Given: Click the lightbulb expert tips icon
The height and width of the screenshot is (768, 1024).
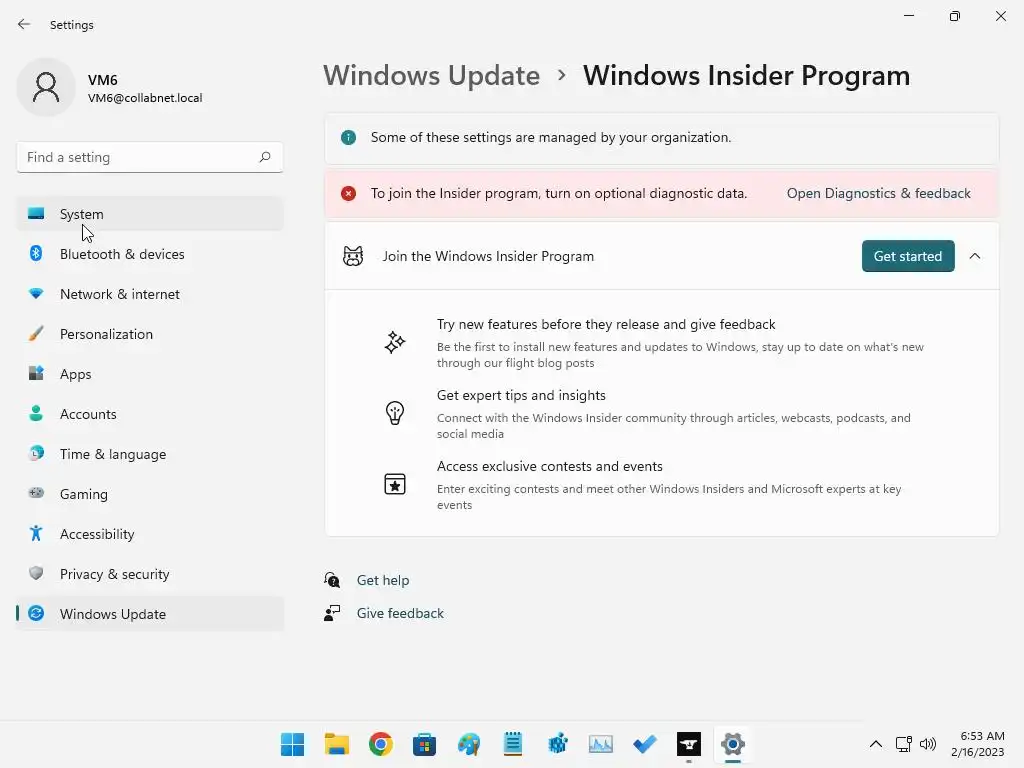Looking at the screenshot, I should pos(394,413).
